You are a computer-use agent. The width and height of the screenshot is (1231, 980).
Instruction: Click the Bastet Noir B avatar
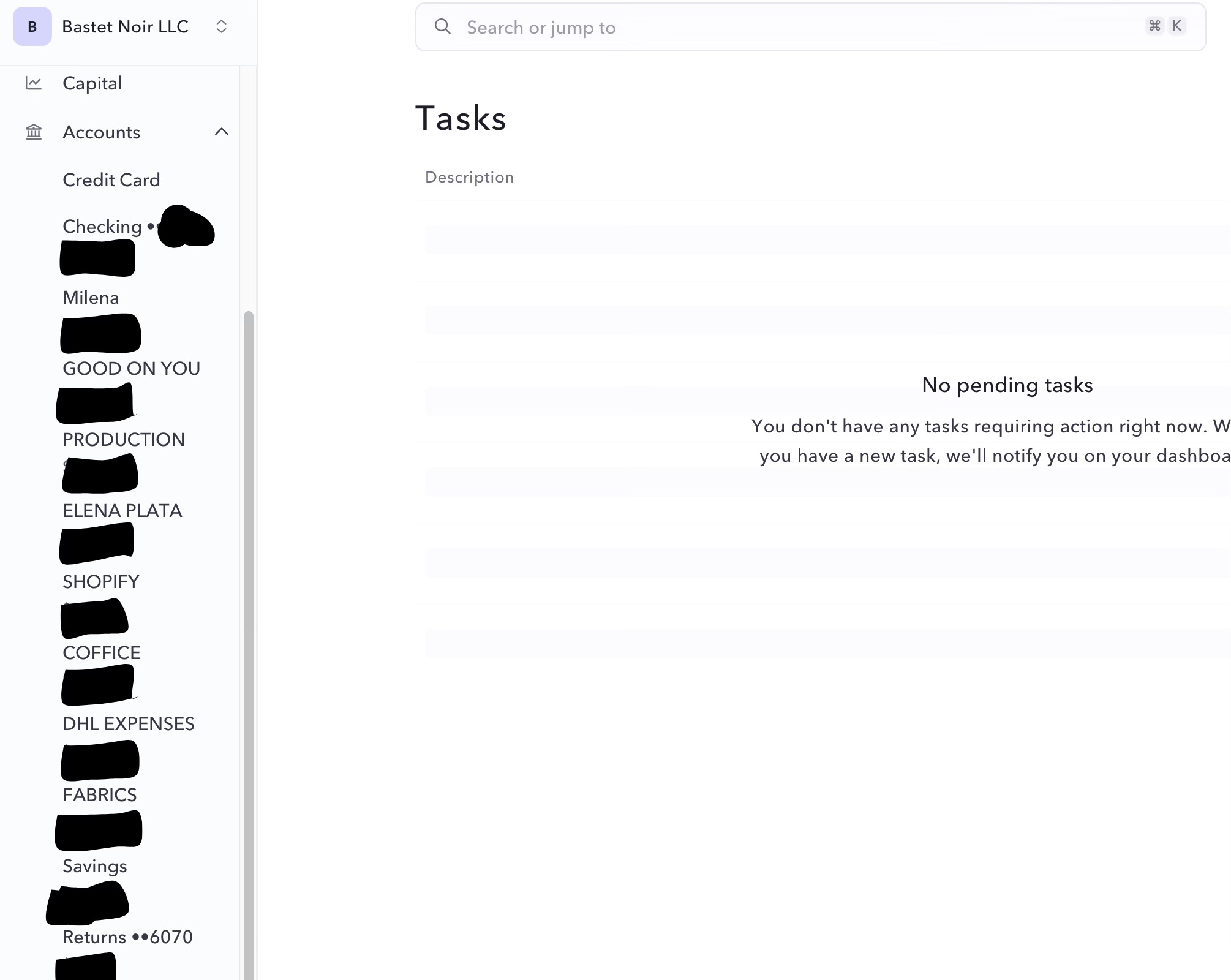click(x=32, y=27)
